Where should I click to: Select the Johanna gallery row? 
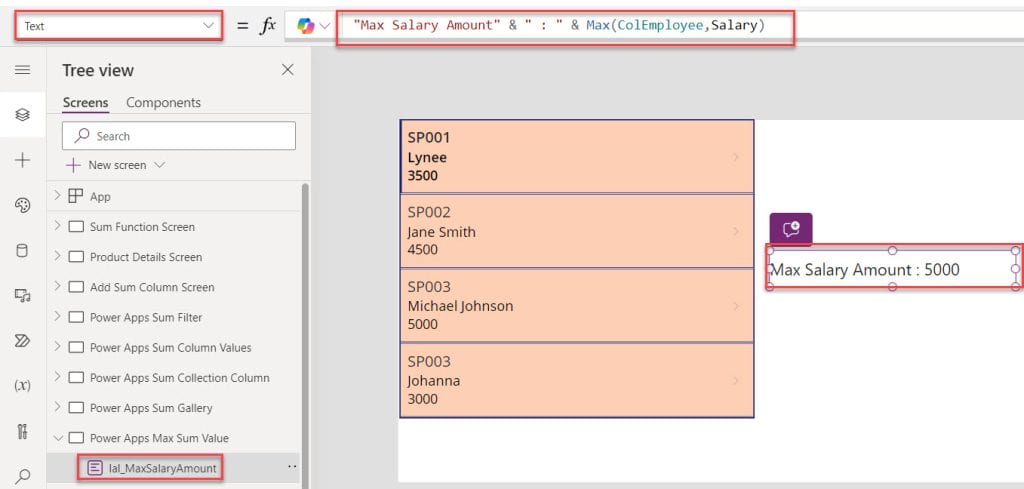tap(577, 380)
